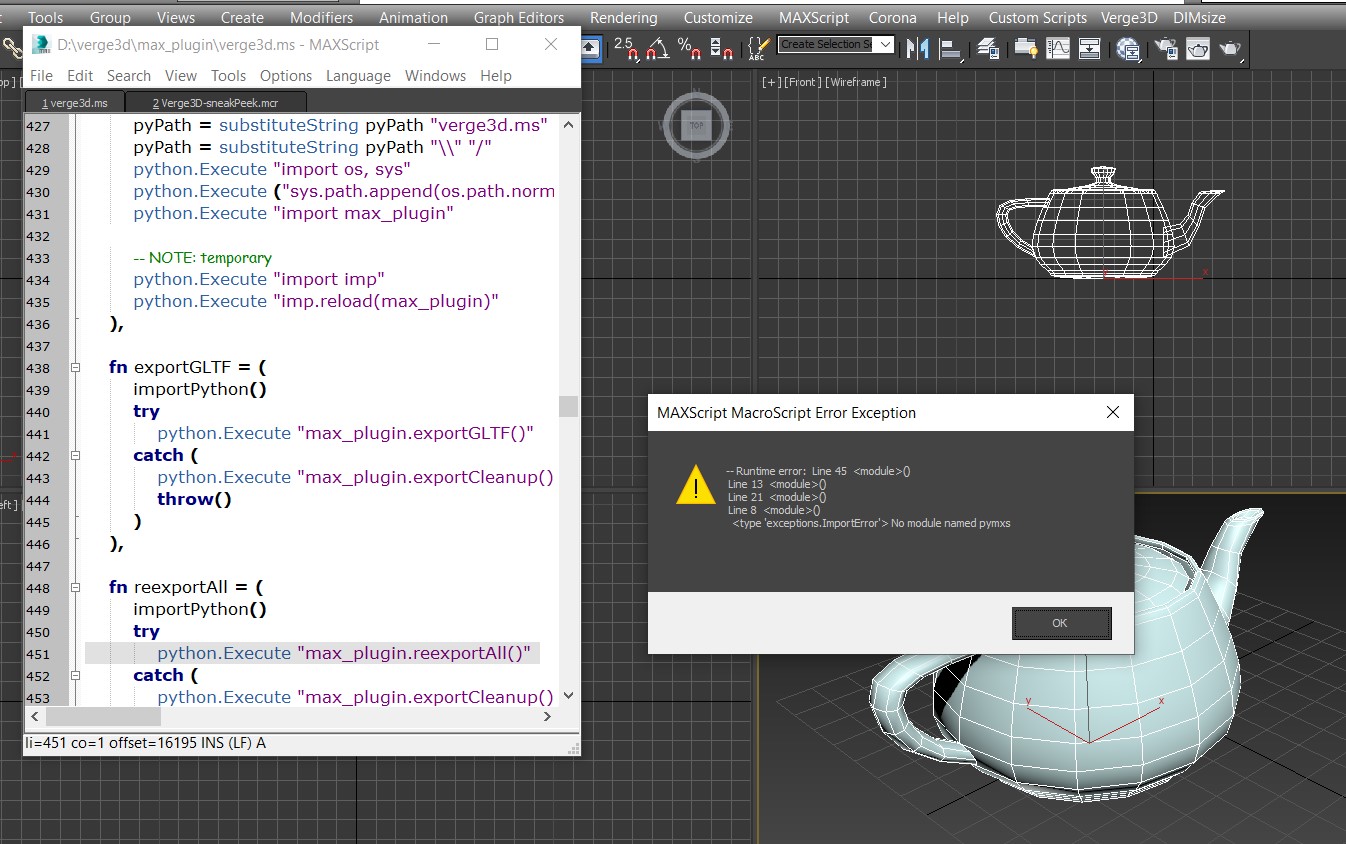Click the warning icon in error dialog
The height and width of the screenshot is (844, 1346).
(x=695, y=484)
